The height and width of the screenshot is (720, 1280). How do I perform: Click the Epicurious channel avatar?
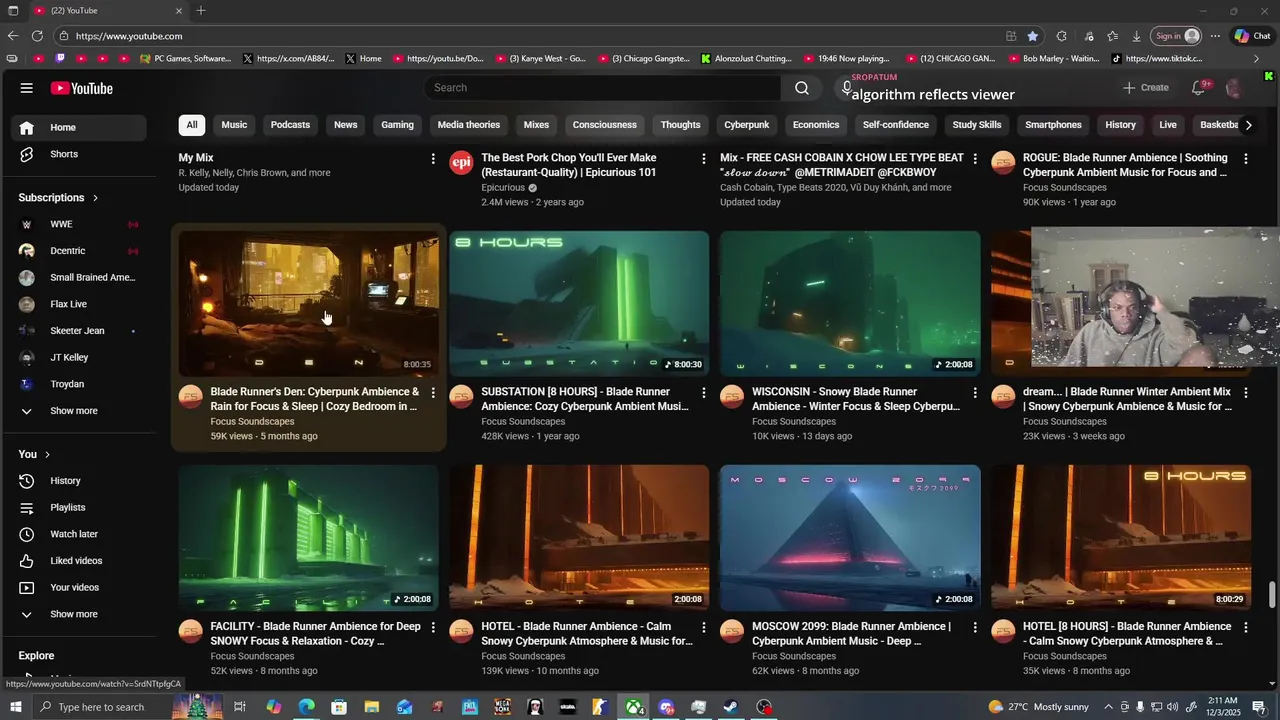coord(461,163)
